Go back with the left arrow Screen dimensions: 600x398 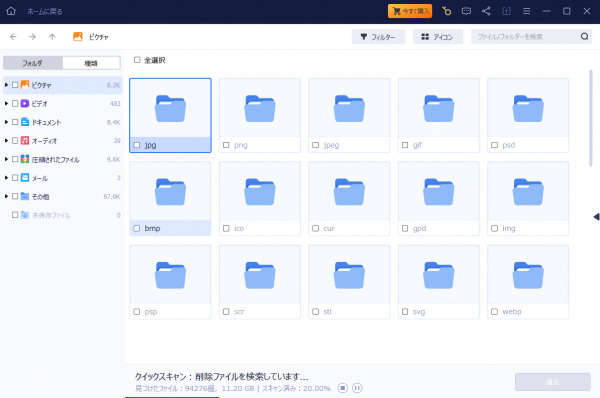click(x=13, y=37)
